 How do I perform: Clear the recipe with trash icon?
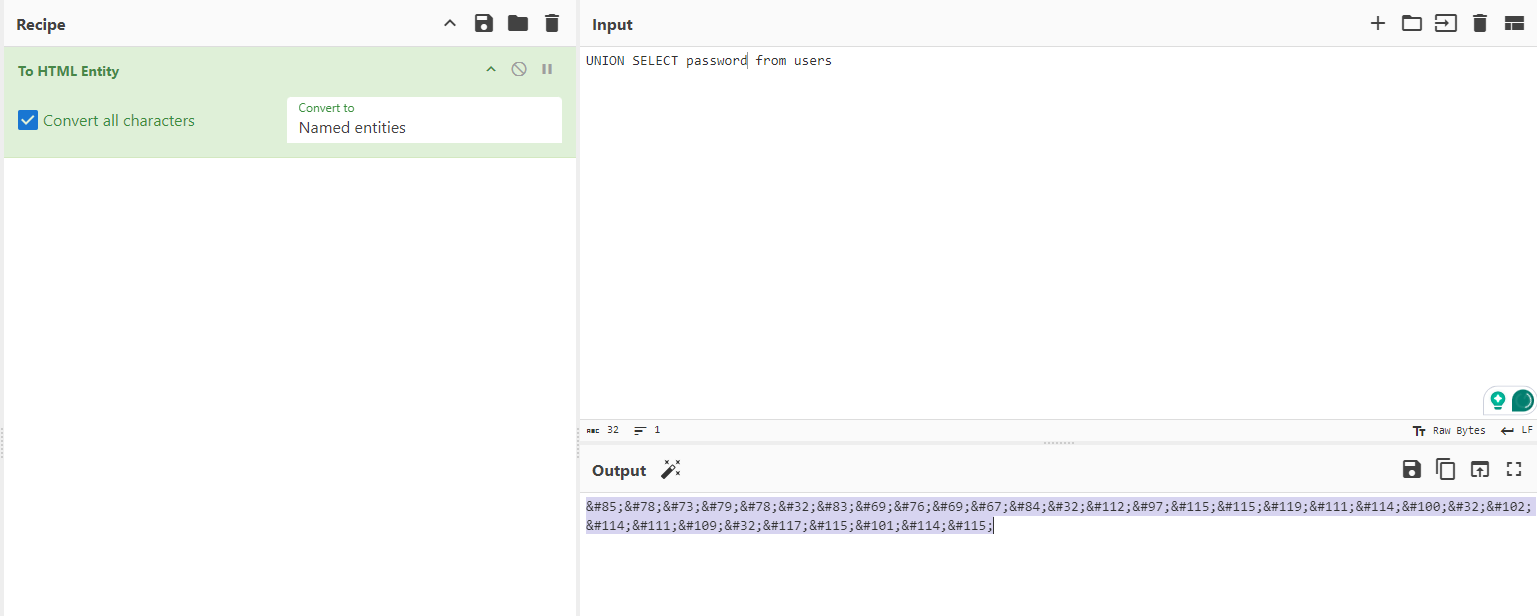click(x=551, y=24)
